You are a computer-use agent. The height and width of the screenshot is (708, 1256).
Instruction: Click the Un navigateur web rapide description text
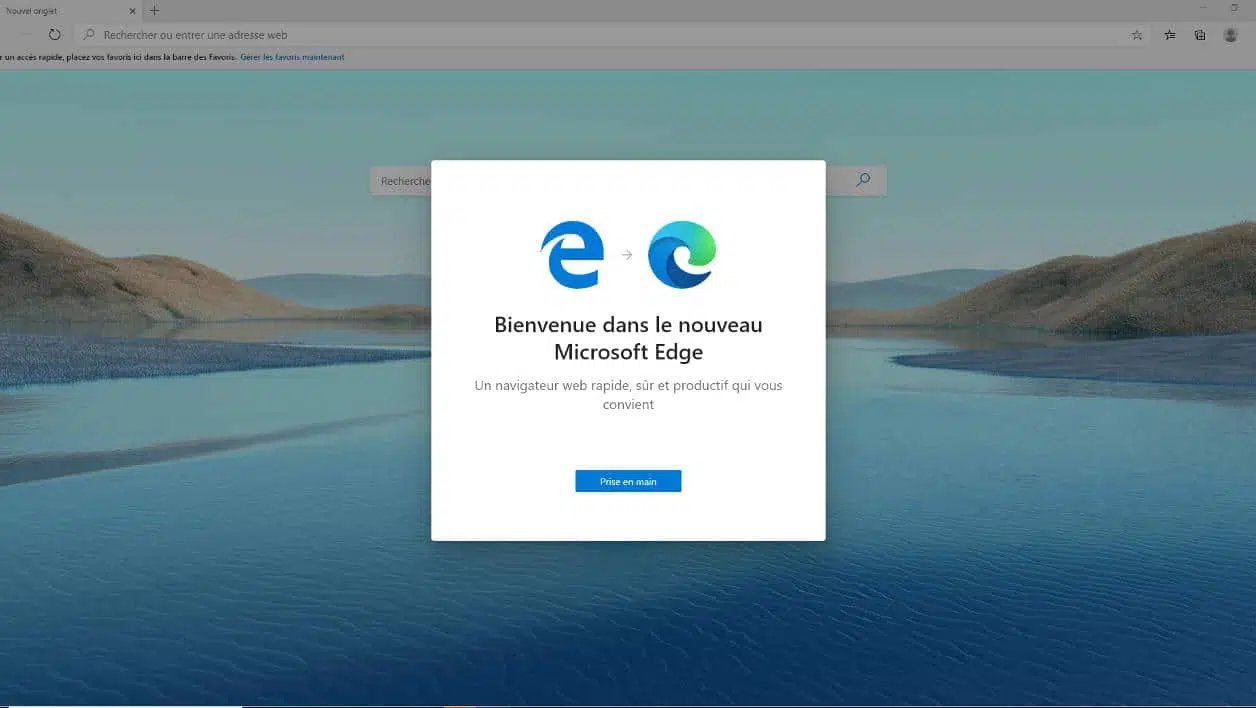[x=628, y=395]
